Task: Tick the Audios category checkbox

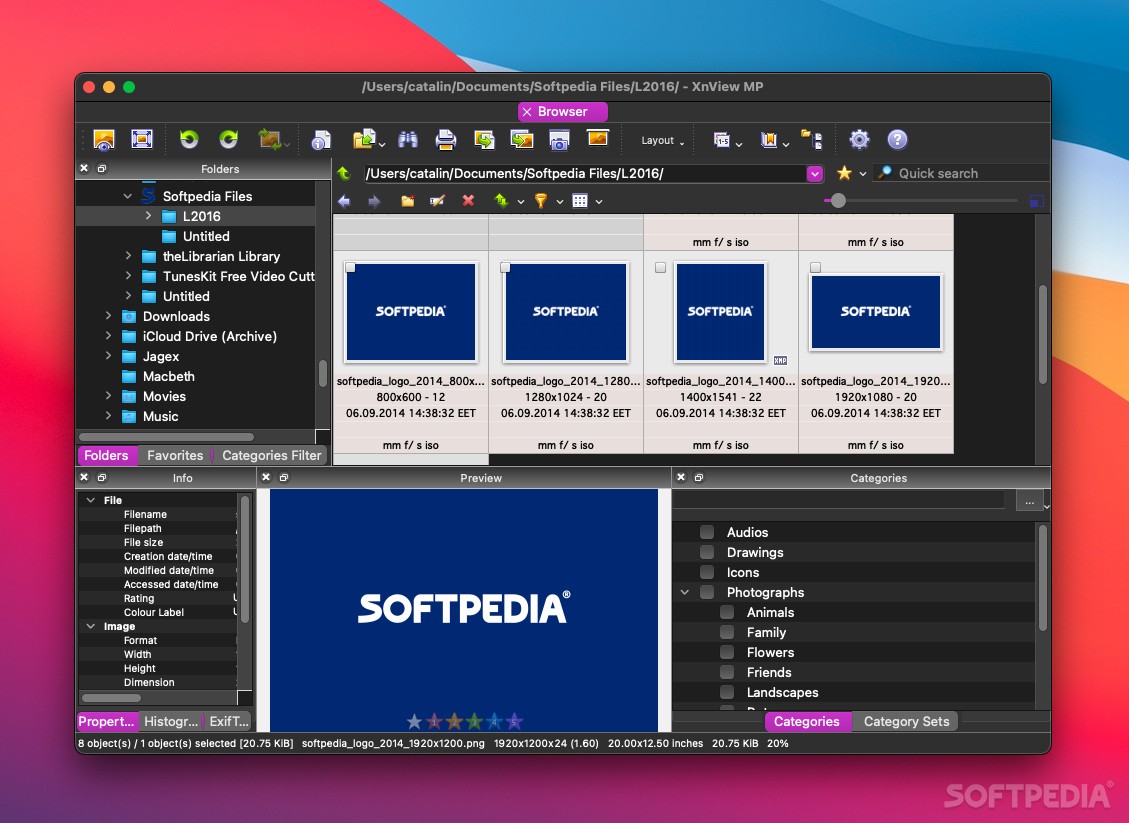Action: coord(707,532)
